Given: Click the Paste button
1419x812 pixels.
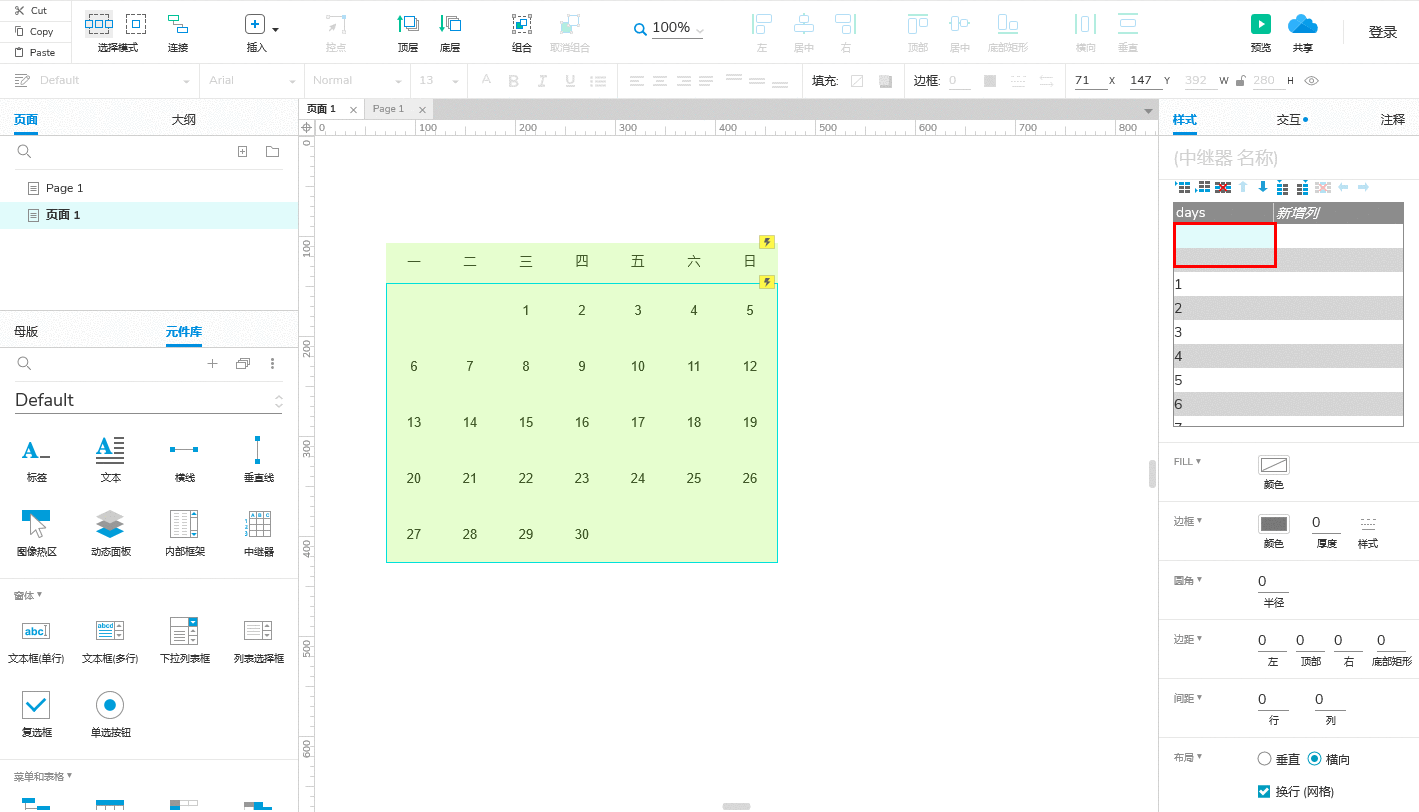Looking at the screenshot, I should click(x=33, y=52).
